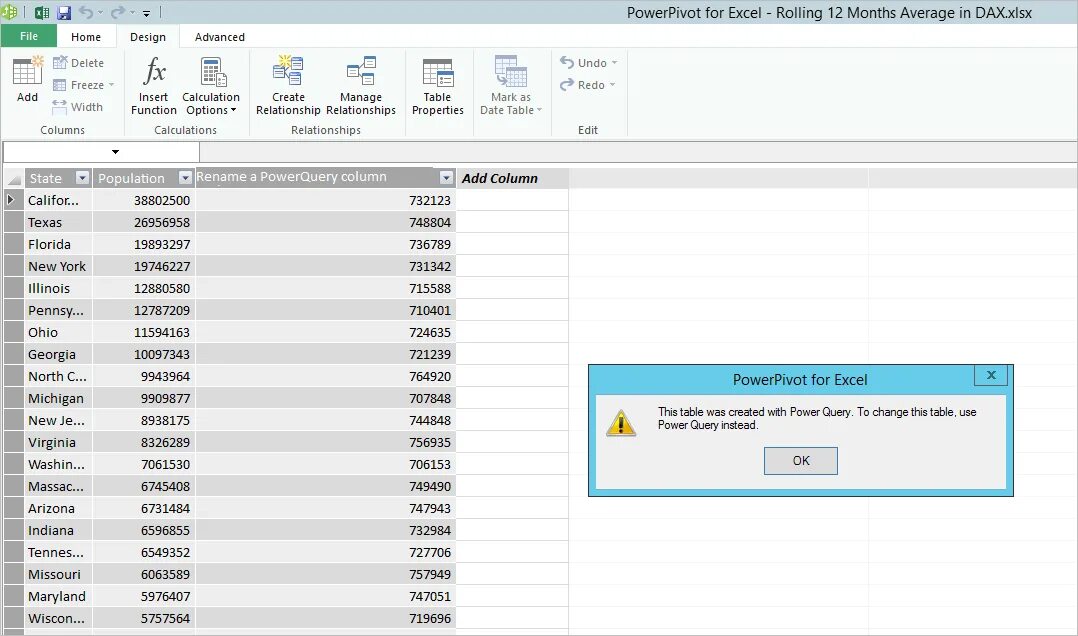Open Calculation Options menu

pos(211,86)
